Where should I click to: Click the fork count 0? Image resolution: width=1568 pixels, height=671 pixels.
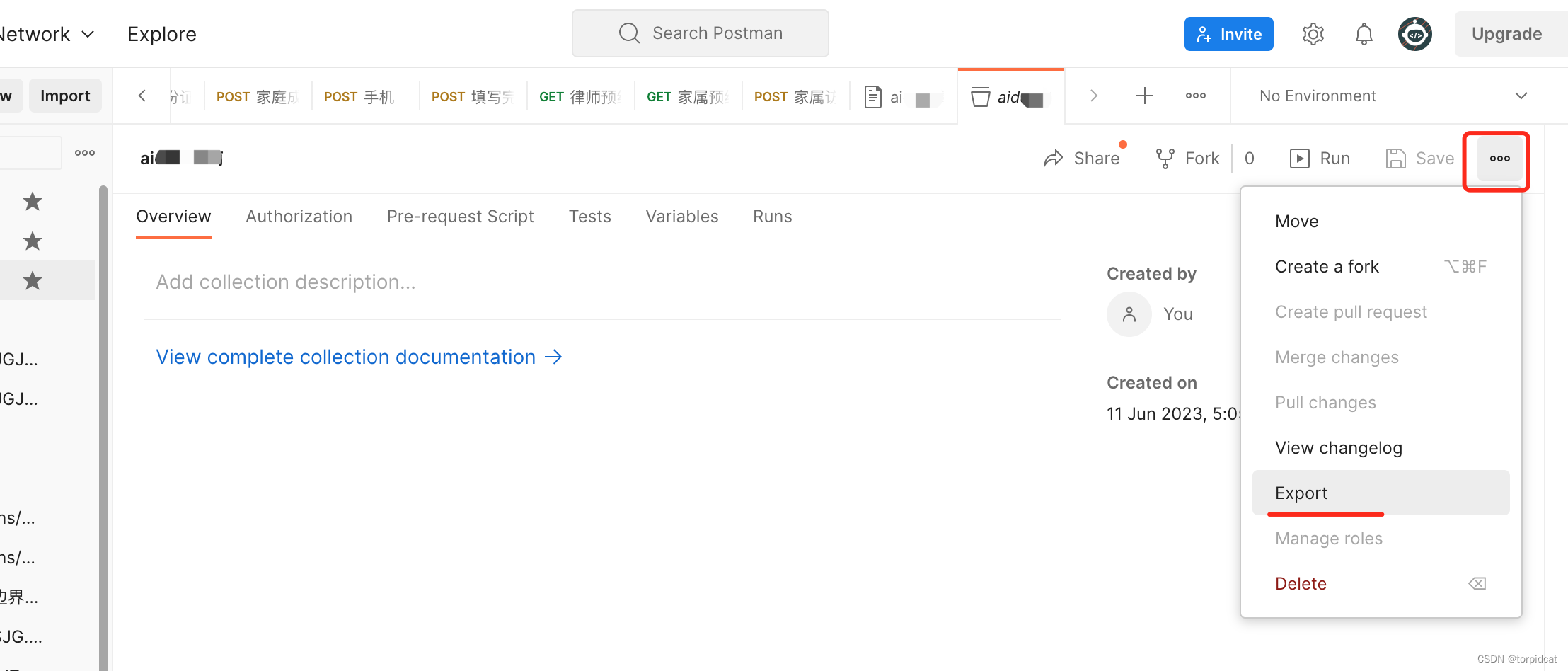click(1249, 159)
